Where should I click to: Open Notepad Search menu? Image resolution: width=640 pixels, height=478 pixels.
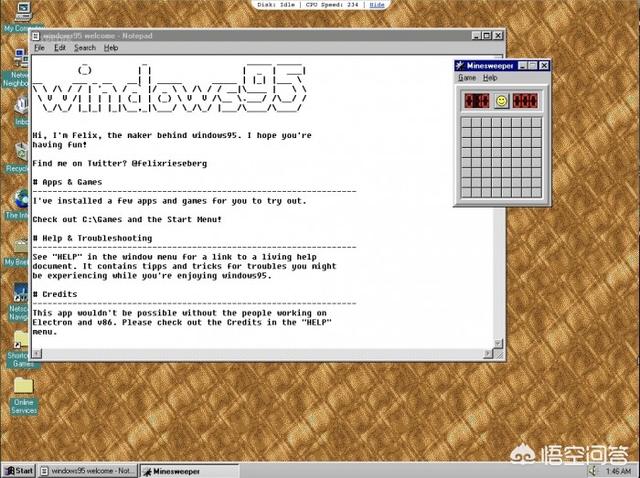tap(85, 48)
